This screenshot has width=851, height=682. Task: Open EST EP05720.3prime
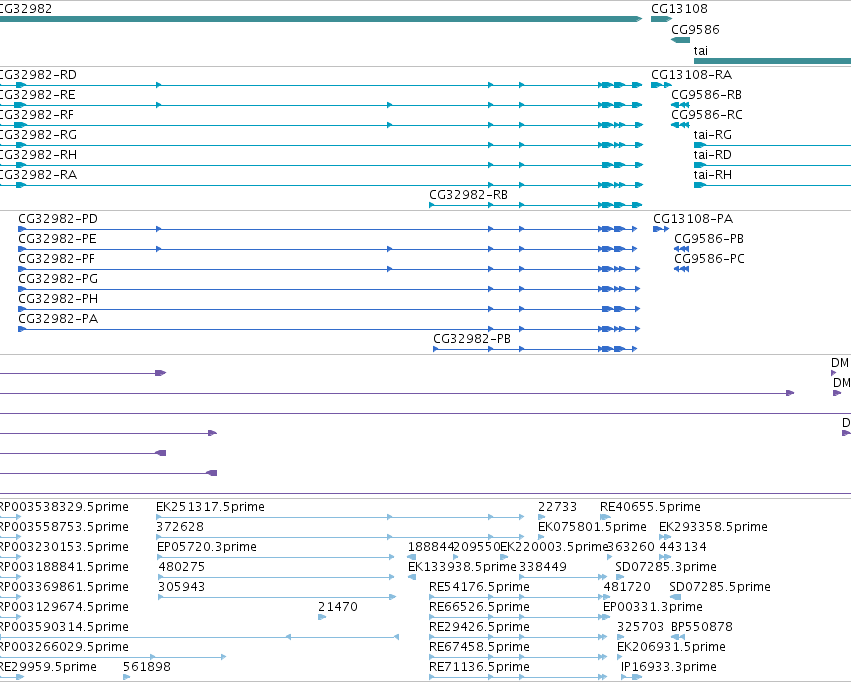(x=207, y=547)
